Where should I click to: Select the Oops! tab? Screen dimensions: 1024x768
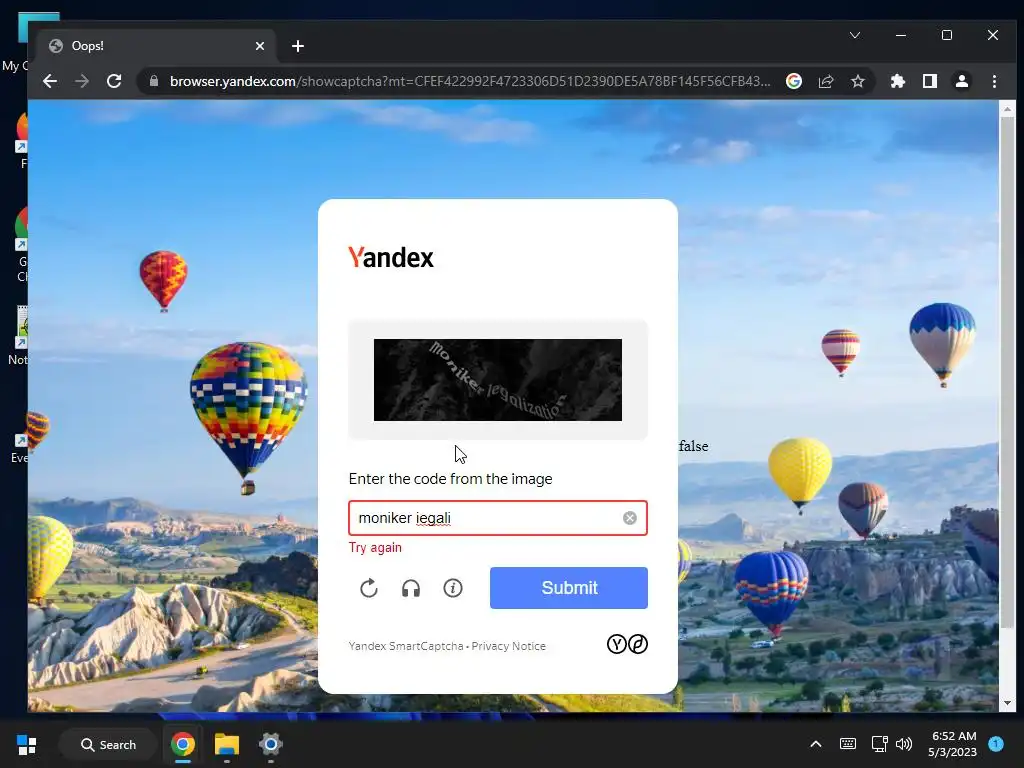point(157,46)
